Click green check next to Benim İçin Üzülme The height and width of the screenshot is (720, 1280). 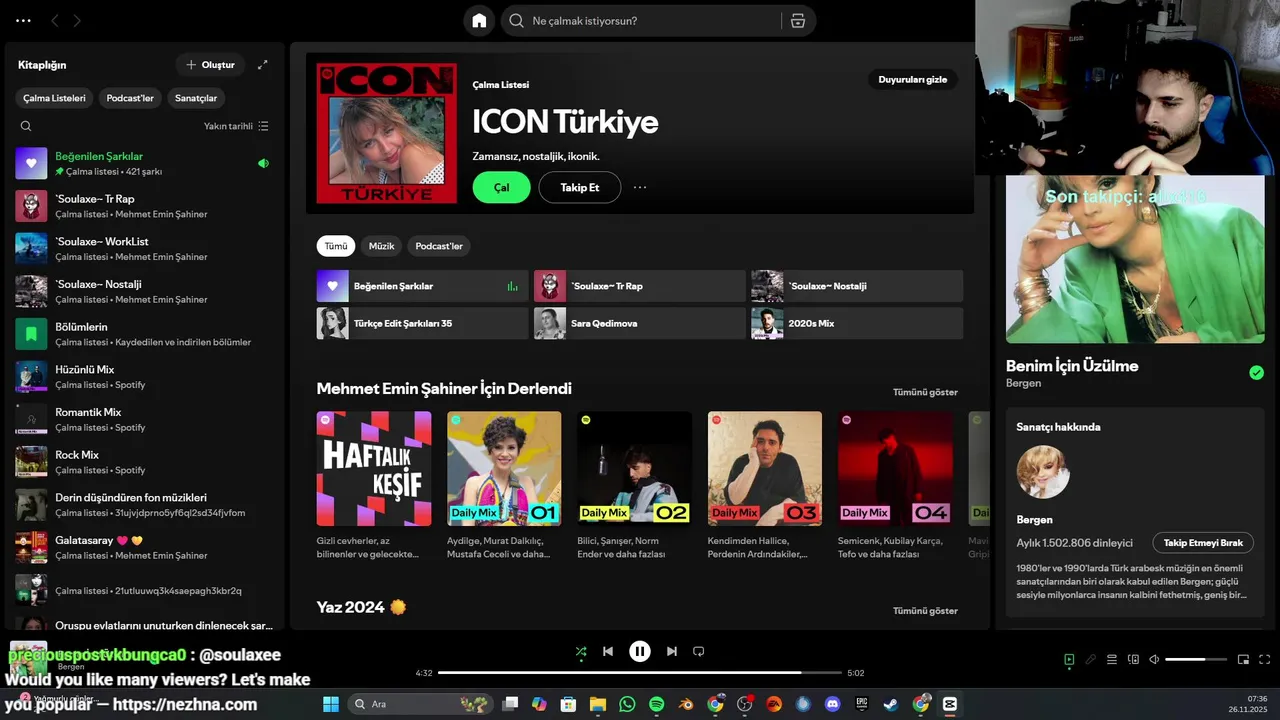pos(1256,373)
